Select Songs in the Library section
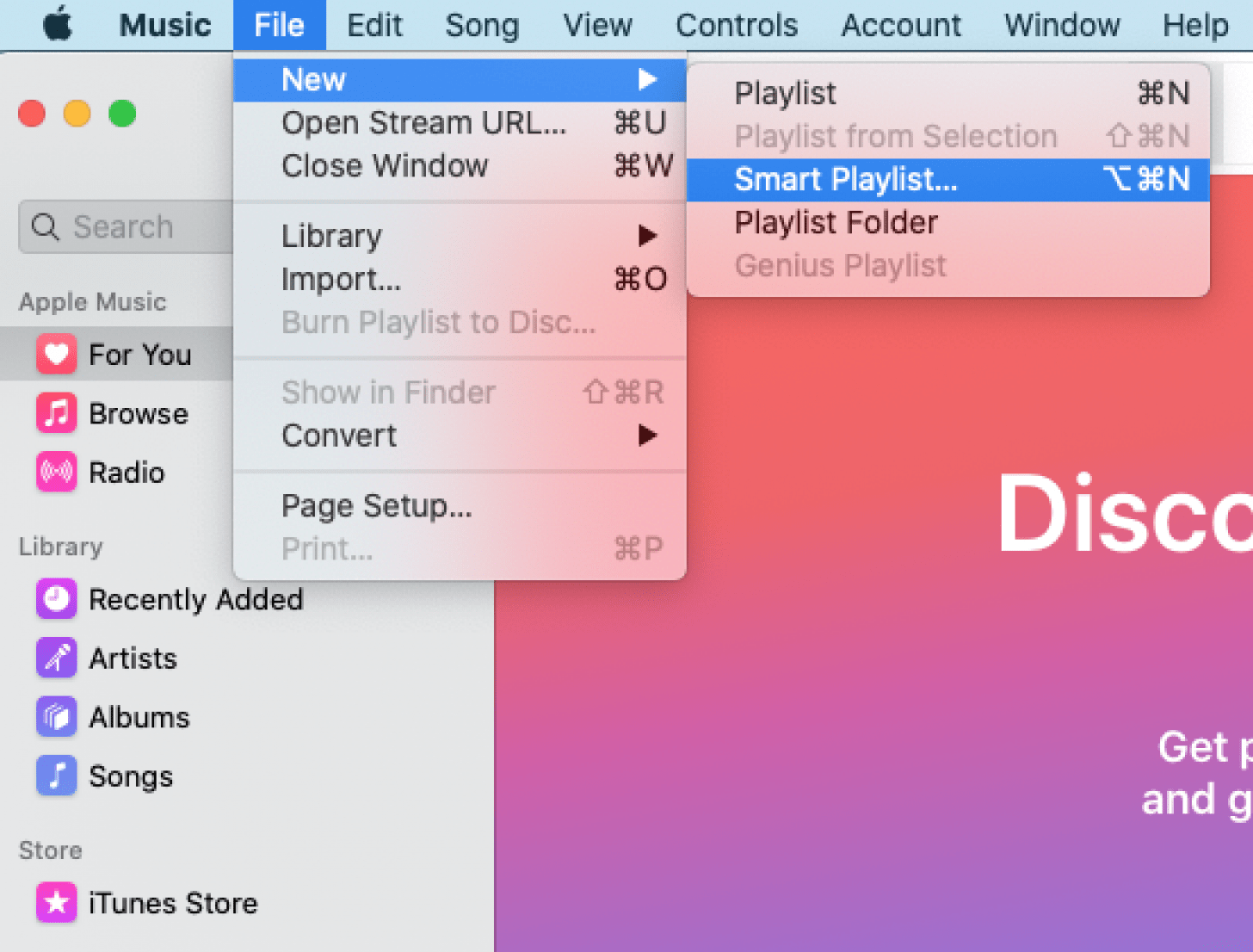 pyautogui.click(x=131, y=776)
